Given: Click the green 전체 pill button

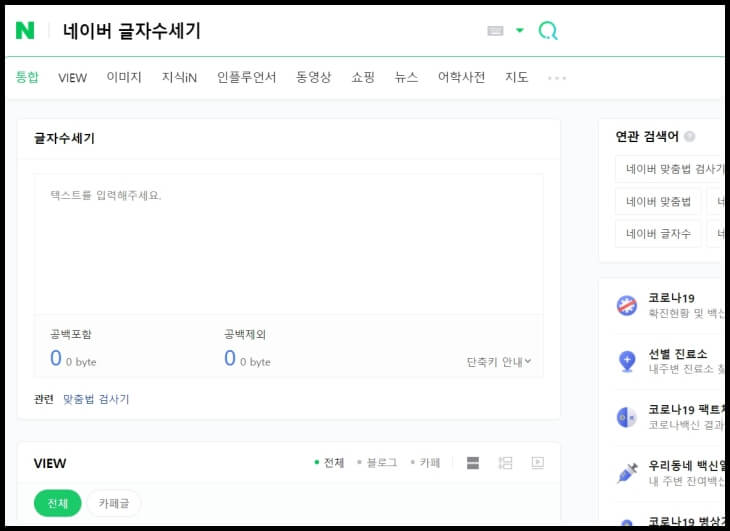Looking at the screenshot, I should (x=58, y=503).
